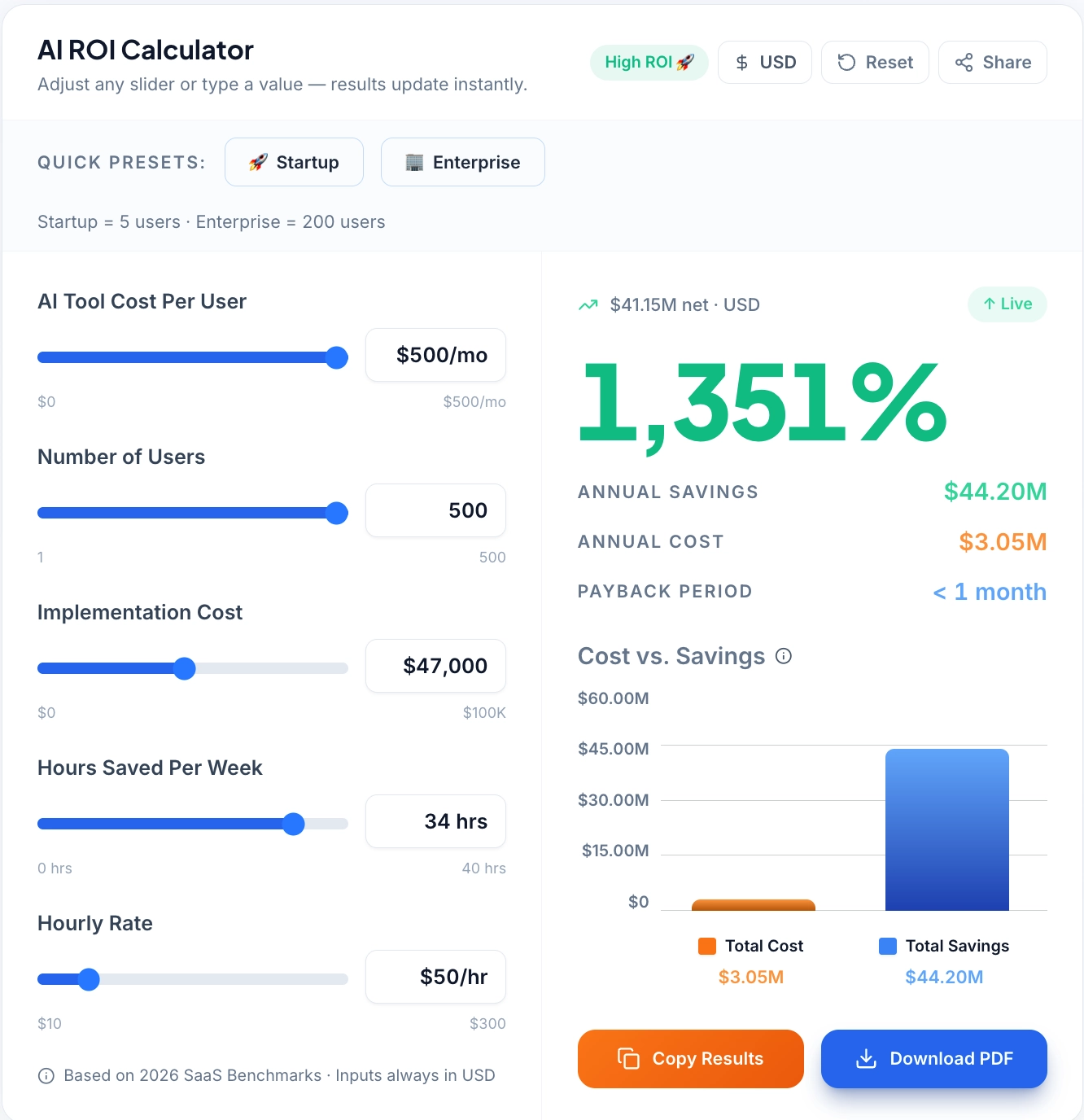Toggle the Total Savings legend swatch
Viewport: 1084px width, 1120px height.
click(887, 946)
